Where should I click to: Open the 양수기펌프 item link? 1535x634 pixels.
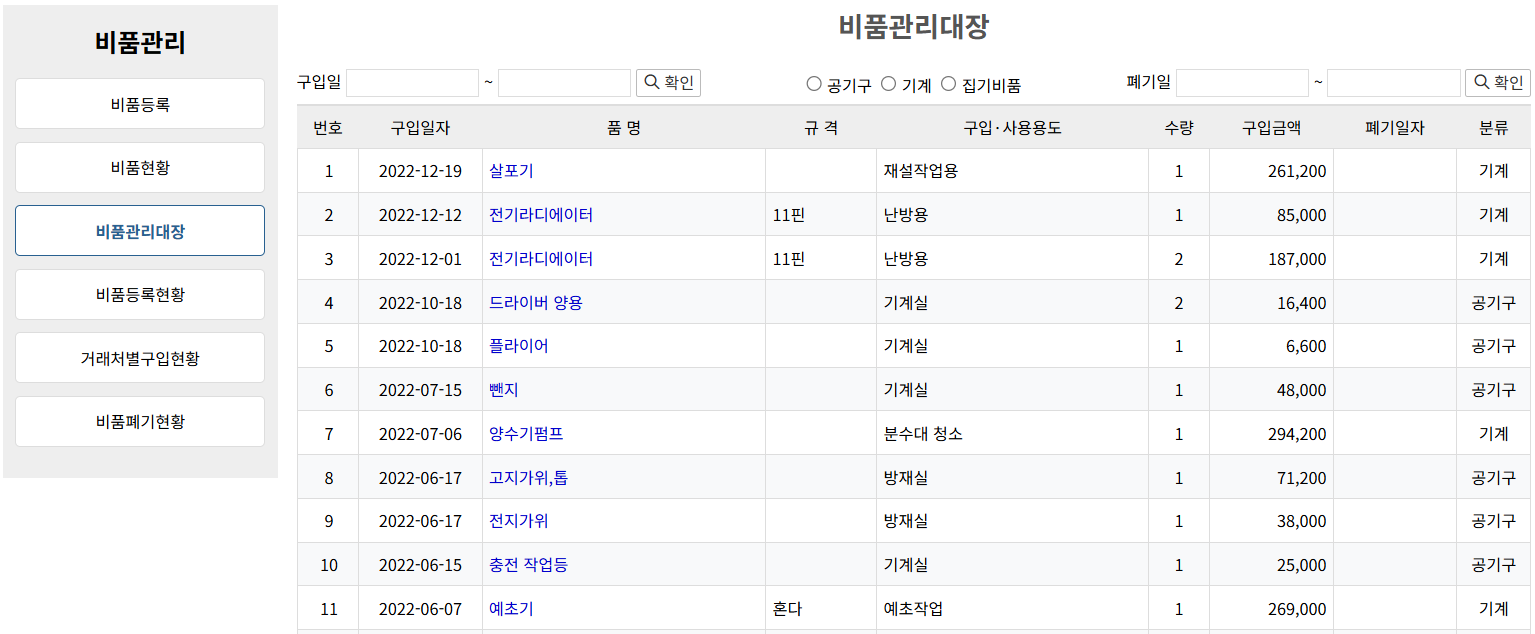(x=526, y=434)
